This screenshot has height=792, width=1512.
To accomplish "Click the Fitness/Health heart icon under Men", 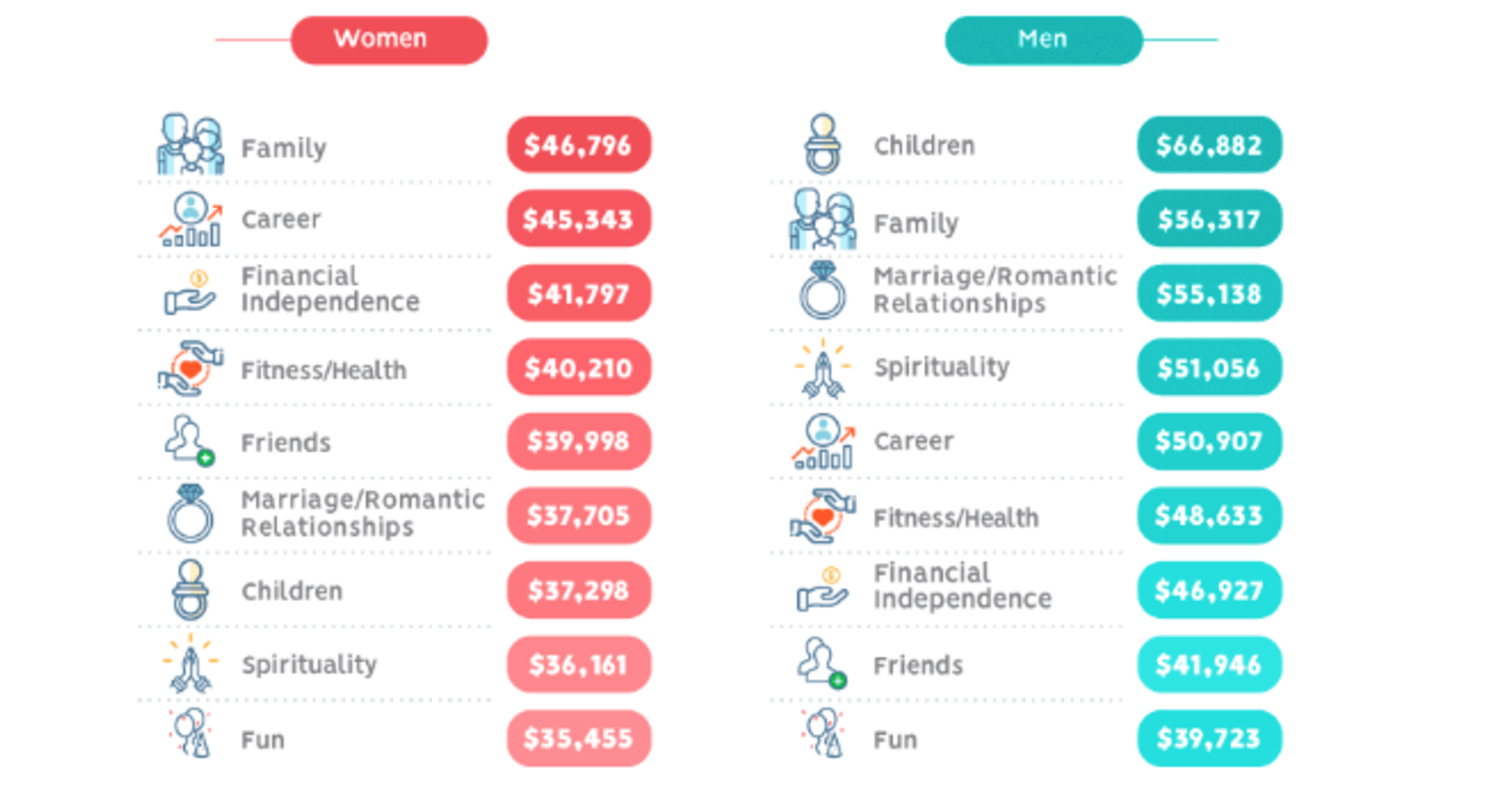I will click(822, 516).
